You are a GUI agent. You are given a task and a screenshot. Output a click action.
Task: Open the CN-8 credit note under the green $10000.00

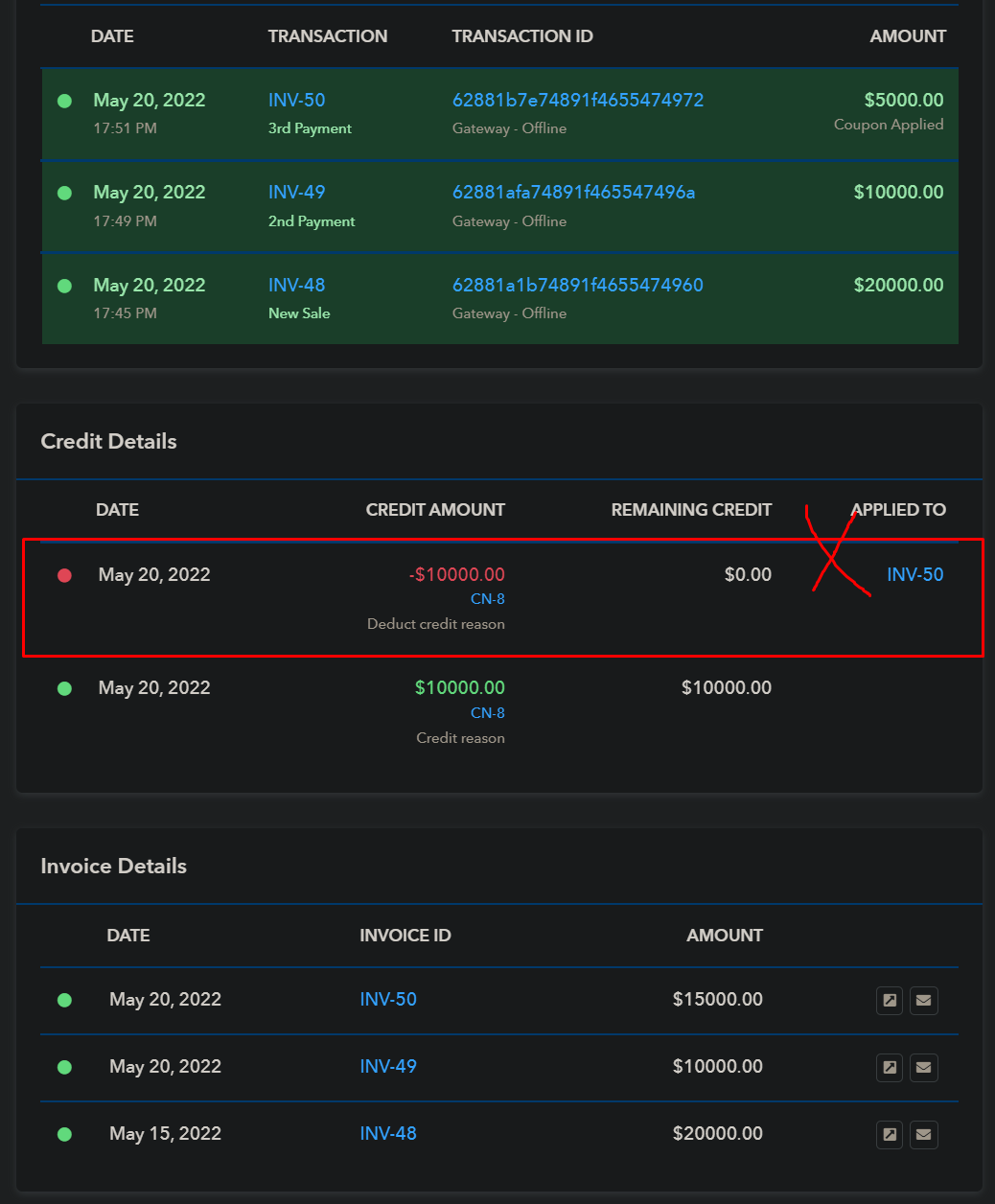[487, 713]
